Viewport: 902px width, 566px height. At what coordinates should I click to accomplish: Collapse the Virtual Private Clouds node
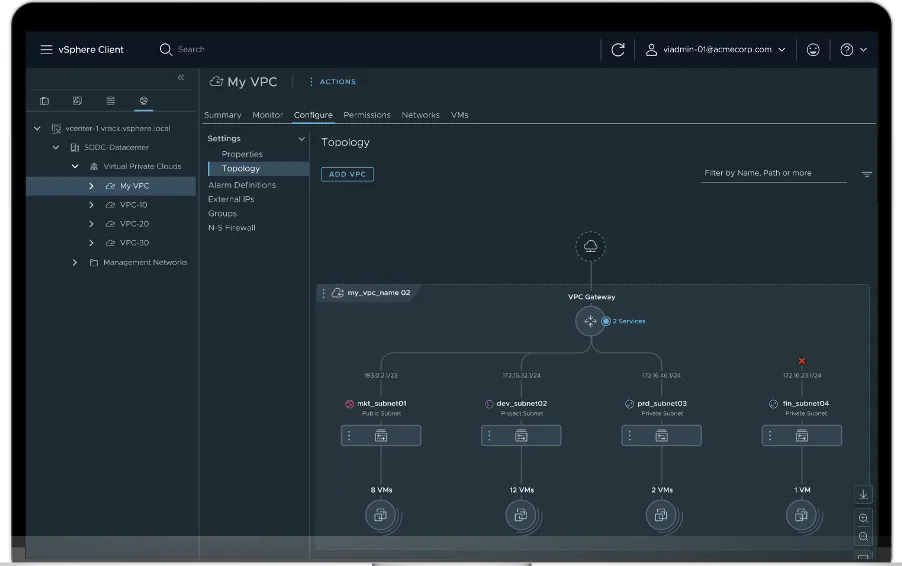point(75,166)
